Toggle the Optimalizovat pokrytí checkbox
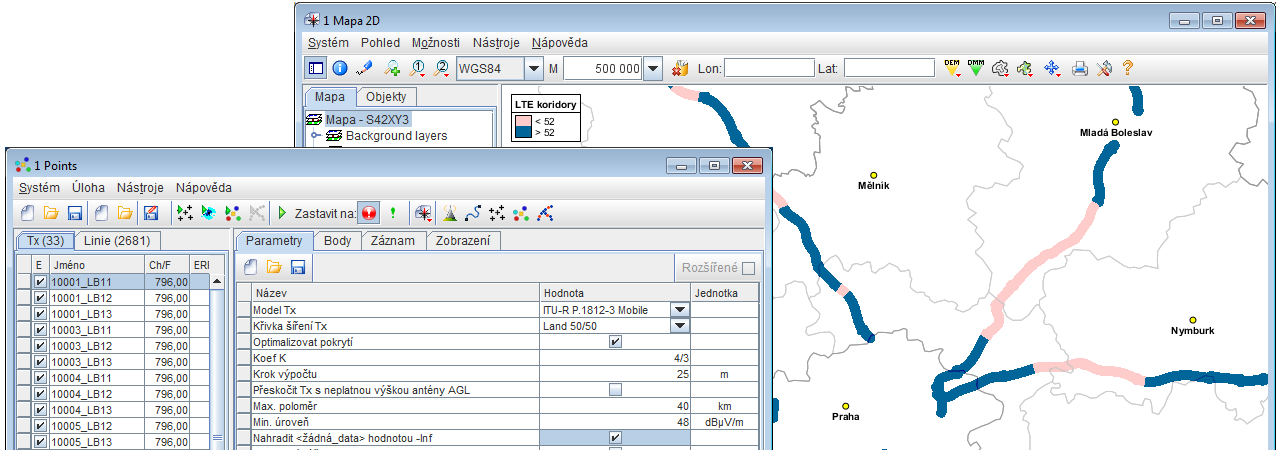The height and width of the screenshot is (450, 1278). [x=615, y=342]
